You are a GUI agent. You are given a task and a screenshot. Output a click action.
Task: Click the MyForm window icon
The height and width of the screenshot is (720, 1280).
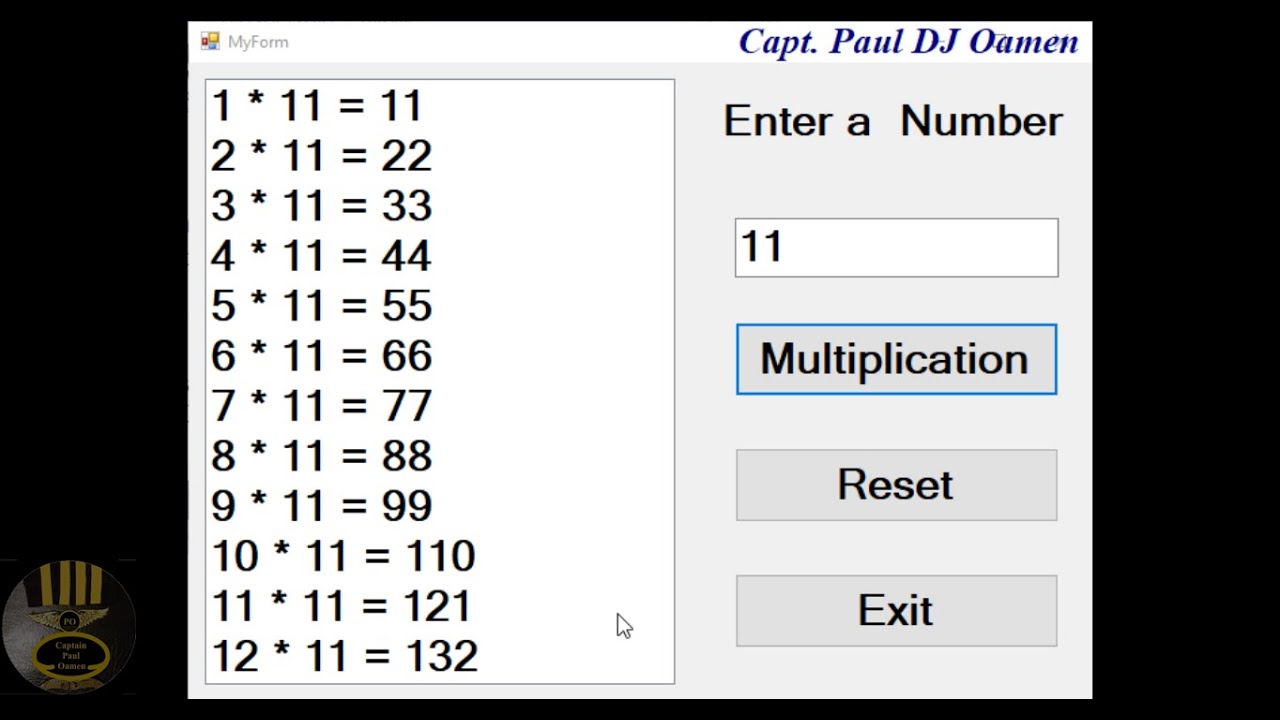tap(210, 41)
